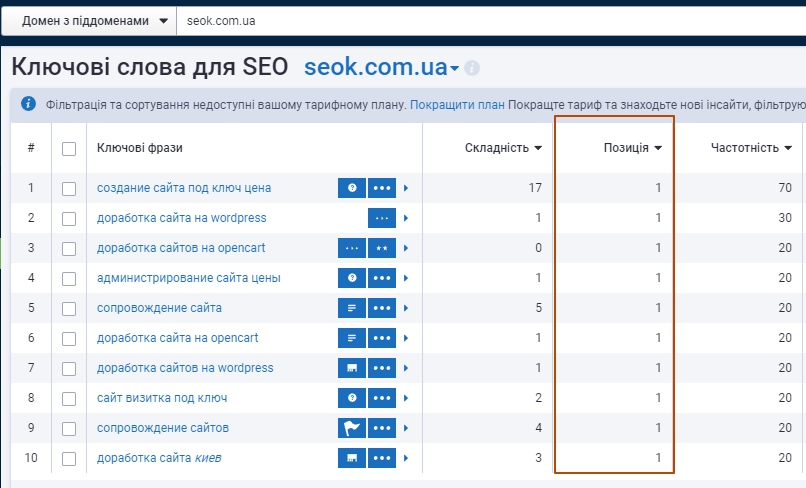The image size is (806, 488).
Task: Check row администрирование сайта цены
Action: (69, 279)
